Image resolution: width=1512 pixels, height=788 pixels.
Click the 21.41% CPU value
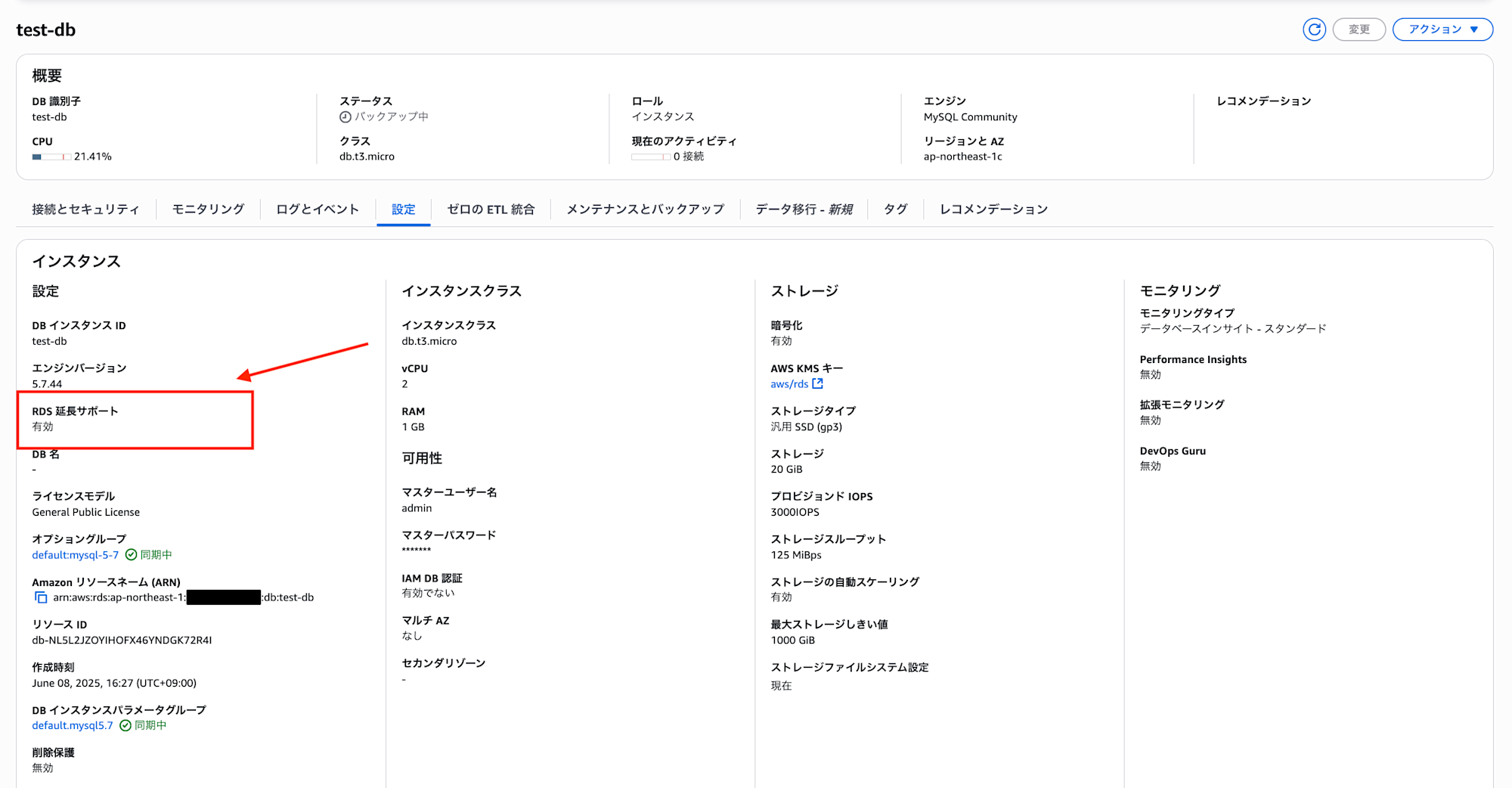pyautogui.click(x=92, y=157)
